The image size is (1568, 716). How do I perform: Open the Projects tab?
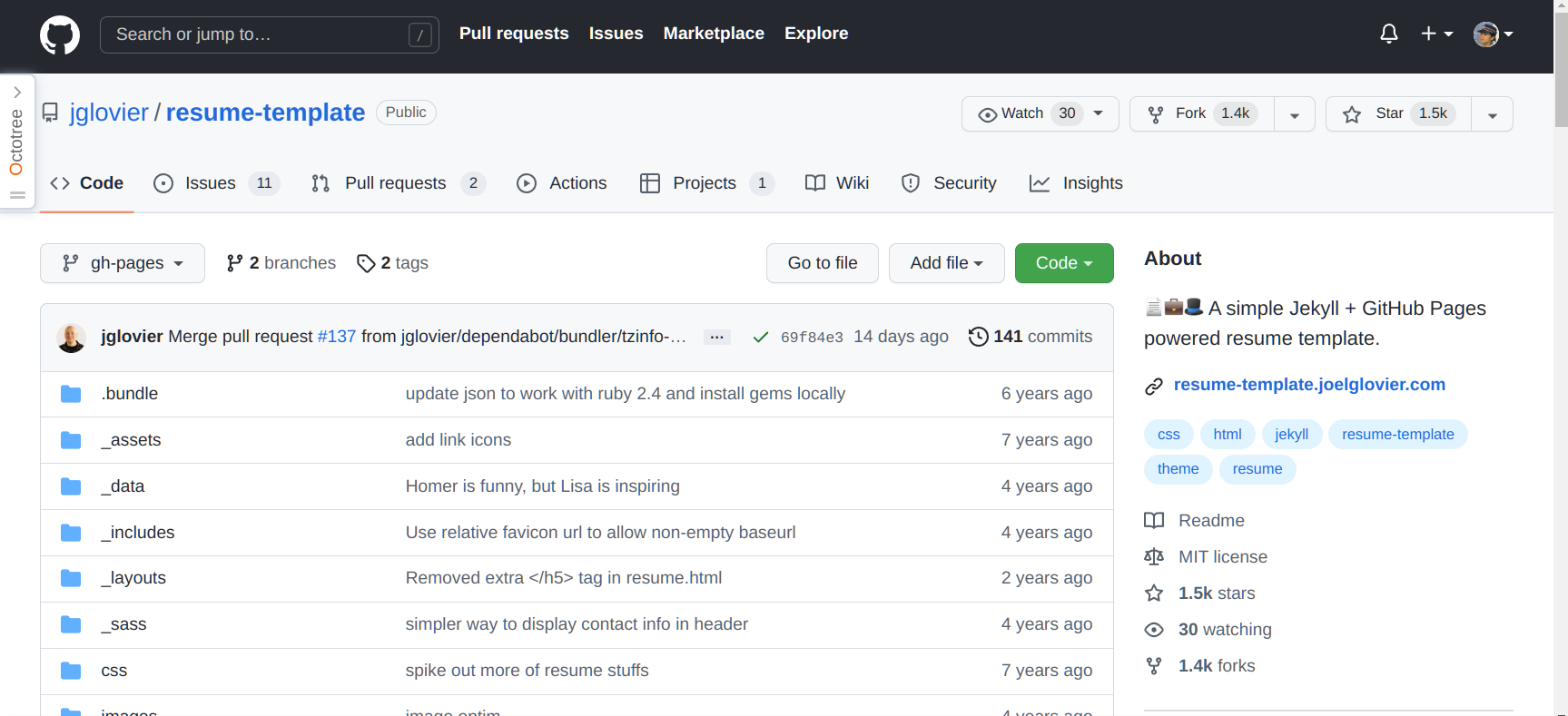(x=706, y=183)
